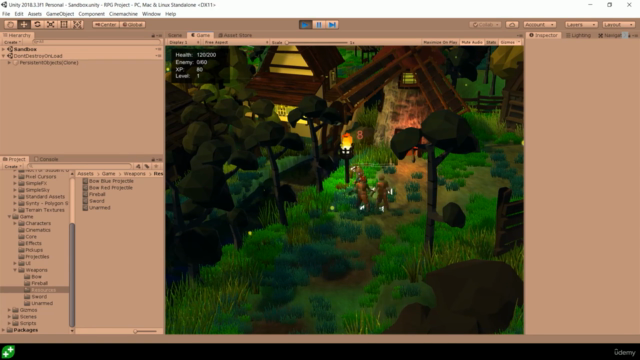Toggle Gizmos in Game view

tap(507, 42)
